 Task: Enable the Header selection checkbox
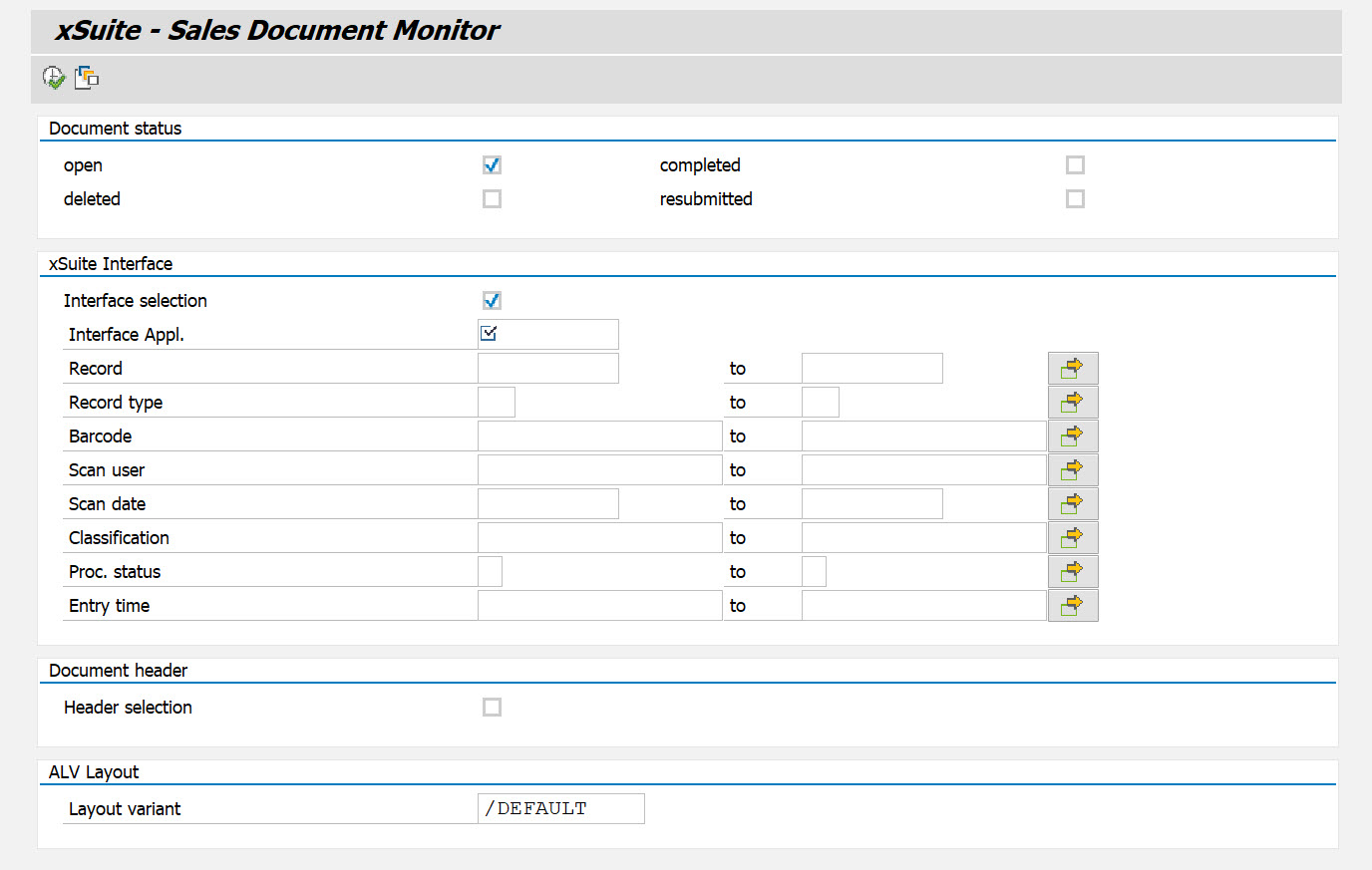click(491, 707)
